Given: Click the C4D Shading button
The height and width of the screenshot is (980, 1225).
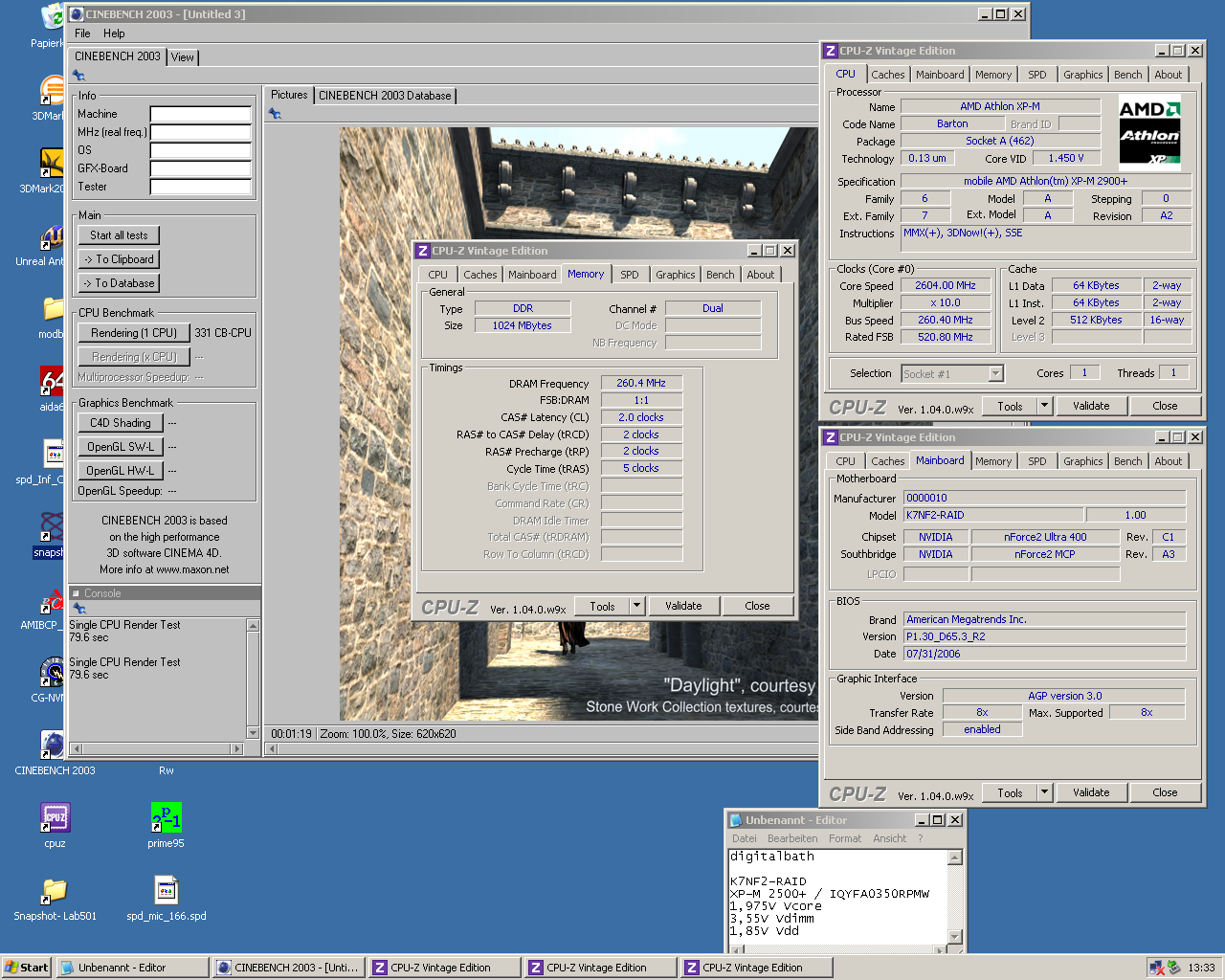Looking at the screenshot, I should point(121,423).
